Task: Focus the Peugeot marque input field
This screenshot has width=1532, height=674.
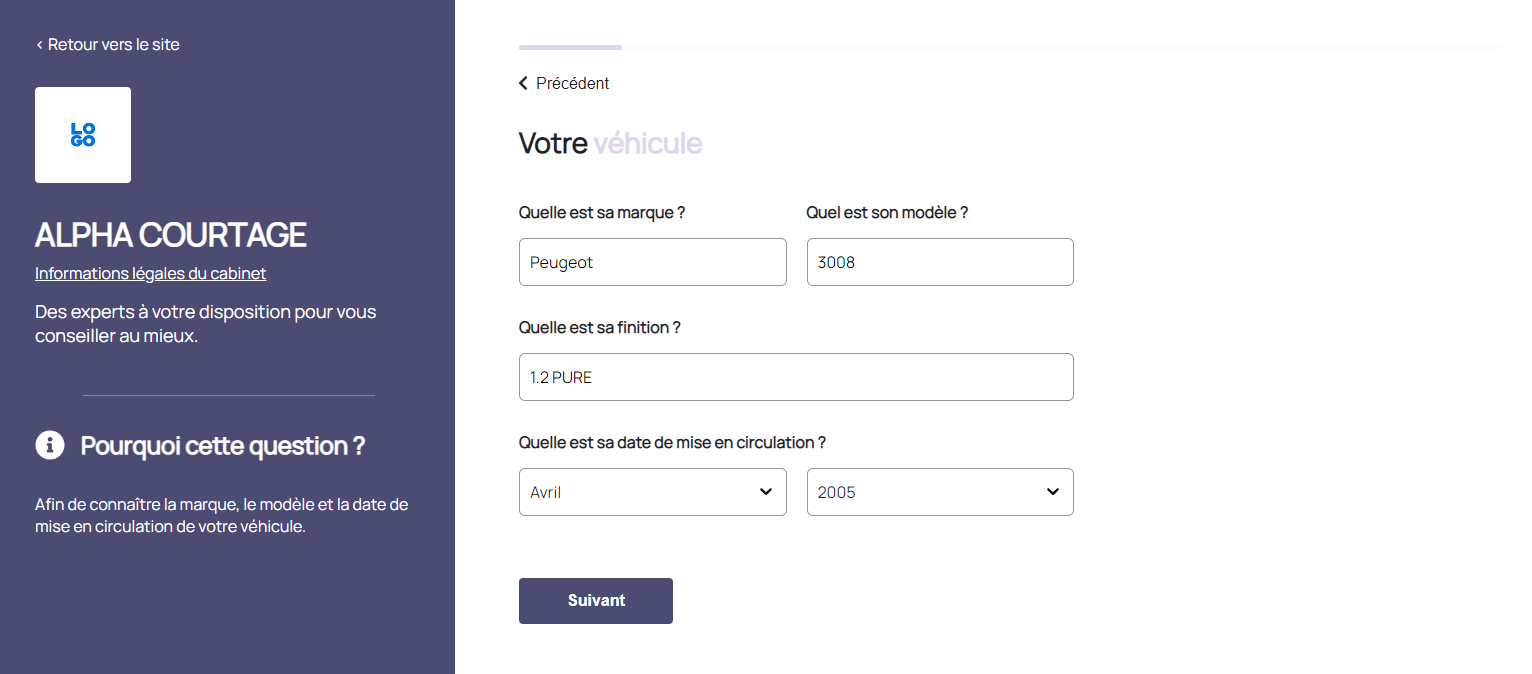Action: [x=652, y=262]
